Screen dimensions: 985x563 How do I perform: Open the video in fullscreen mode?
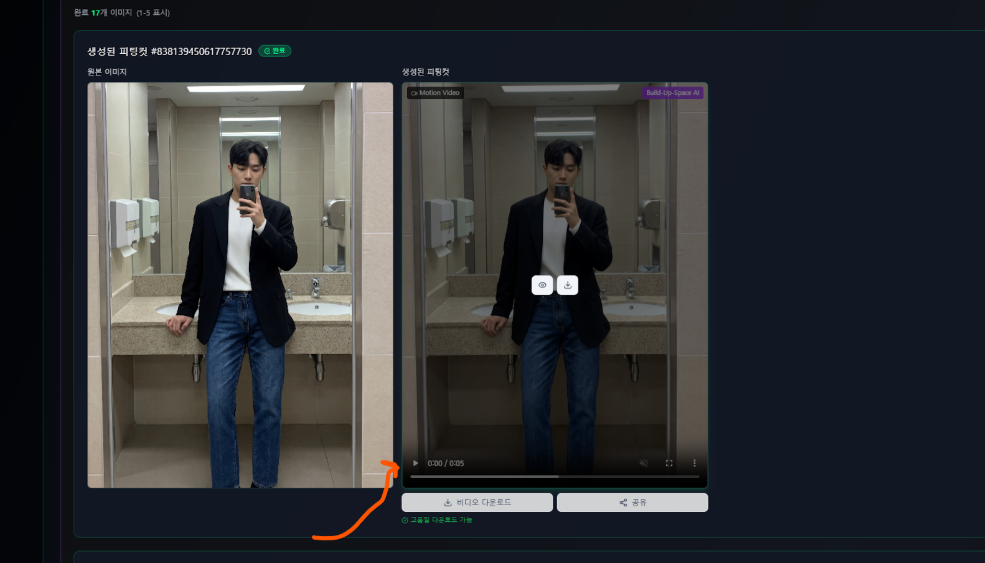coord(669,463)
